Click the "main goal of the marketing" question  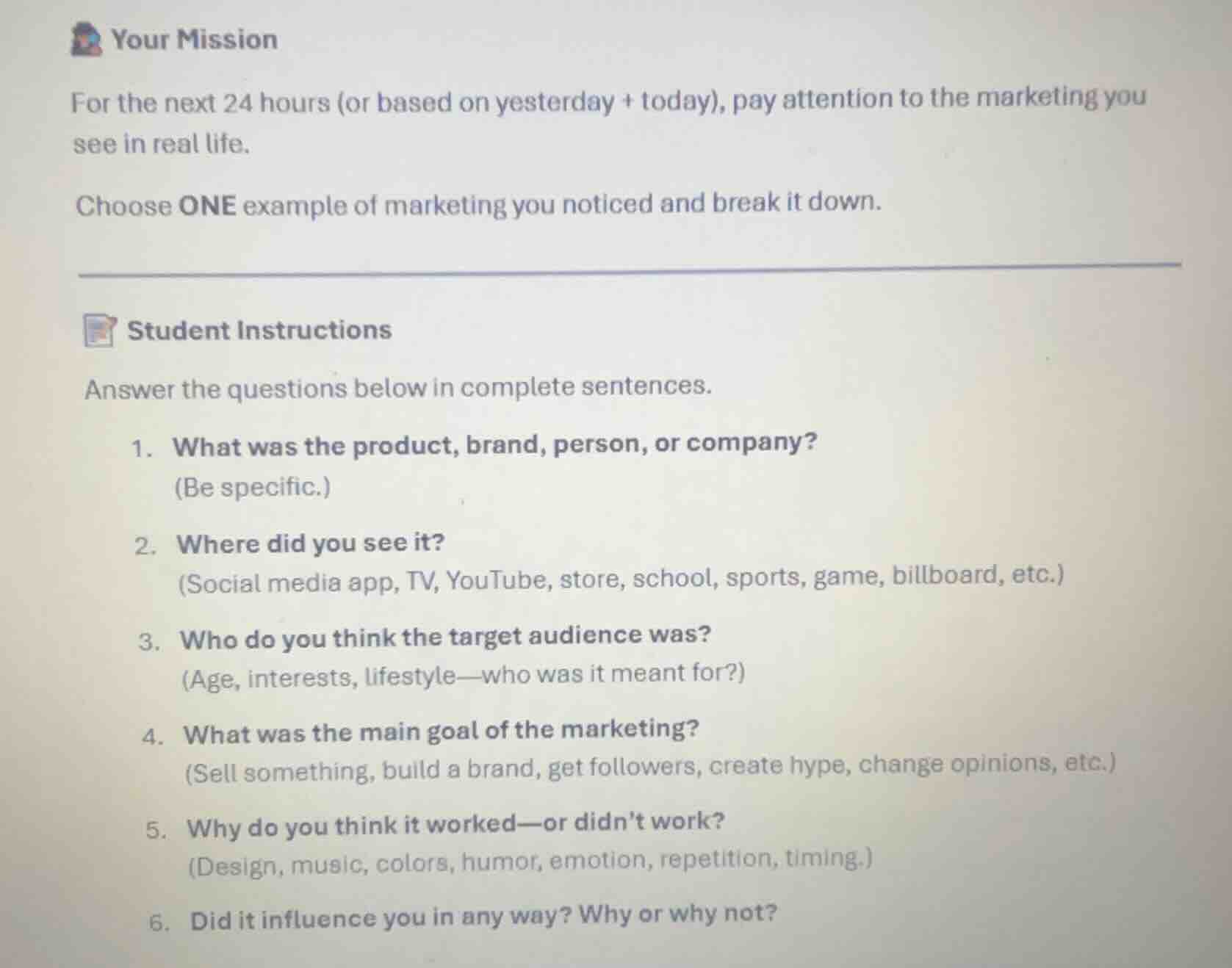pyautogui.click(x=442, y=732)
